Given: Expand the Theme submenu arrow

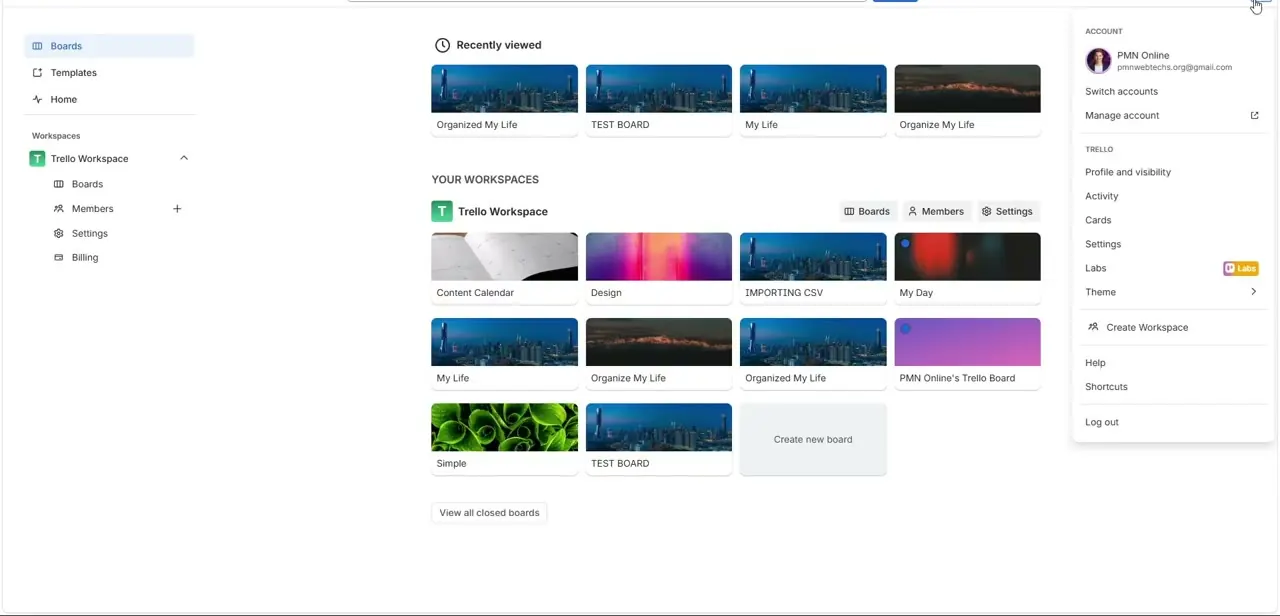Looking at the screenshot, I should 1253,292.
